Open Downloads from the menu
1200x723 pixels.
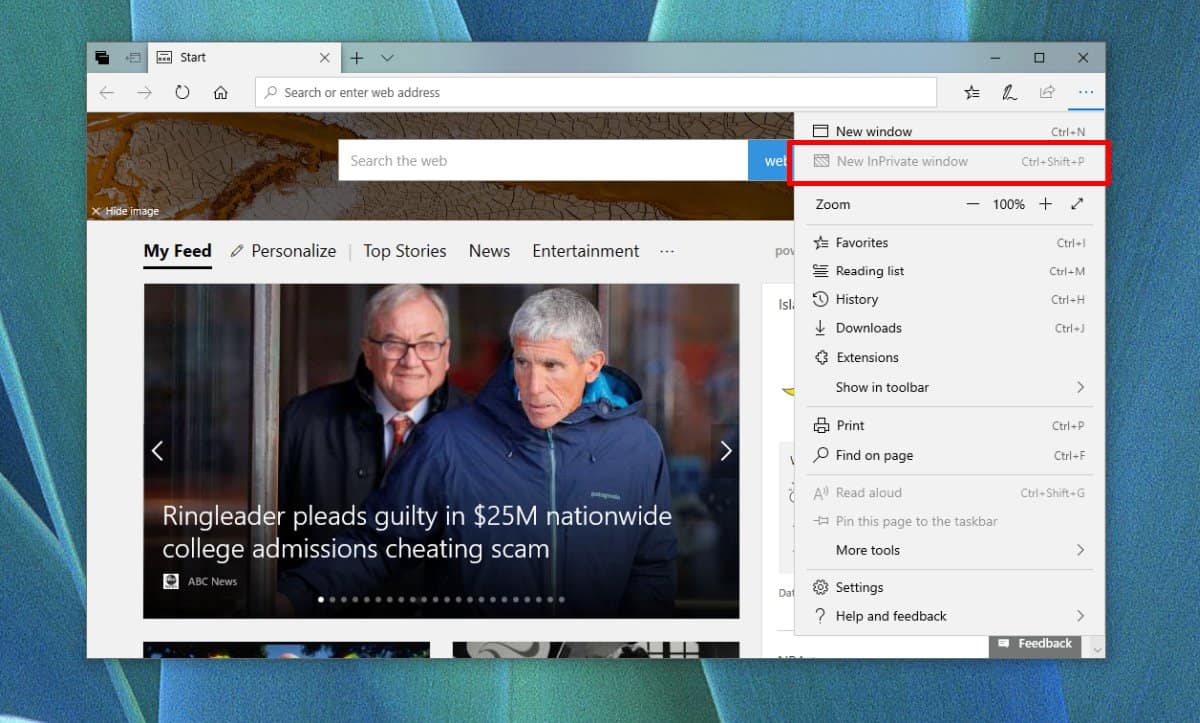[950, 328]
